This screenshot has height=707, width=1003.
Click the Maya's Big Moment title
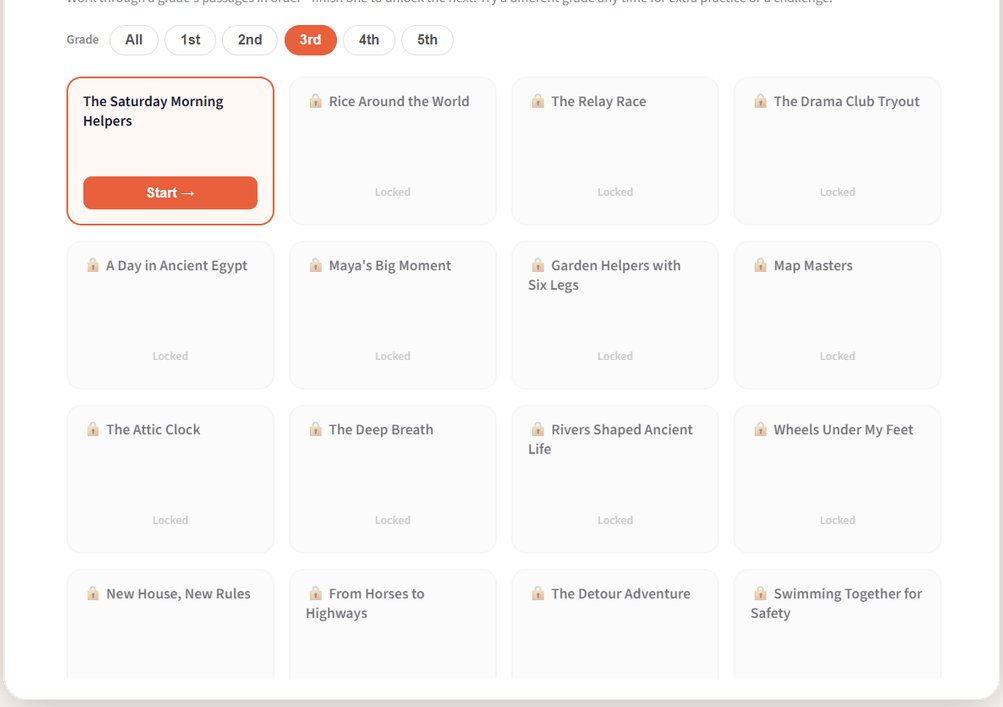pyautogui.click(x=390, y=266)
